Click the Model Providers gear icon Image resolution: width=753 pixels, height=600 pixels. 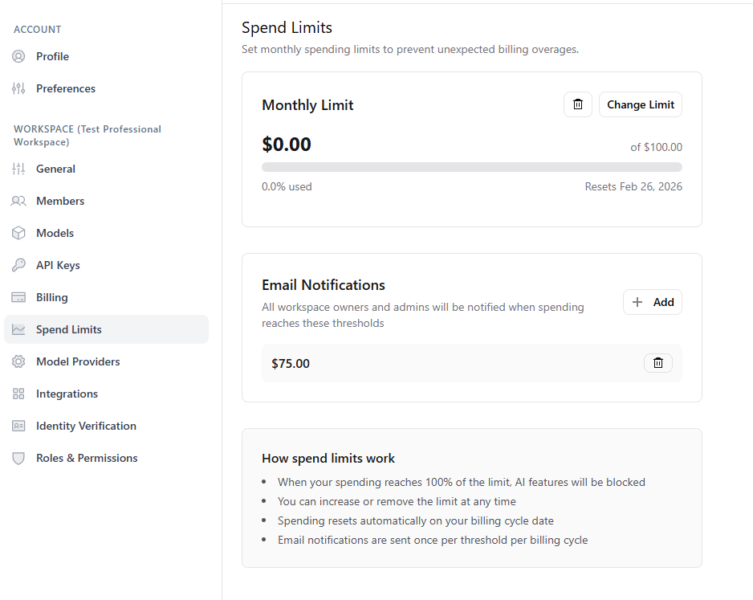[18, 362]
